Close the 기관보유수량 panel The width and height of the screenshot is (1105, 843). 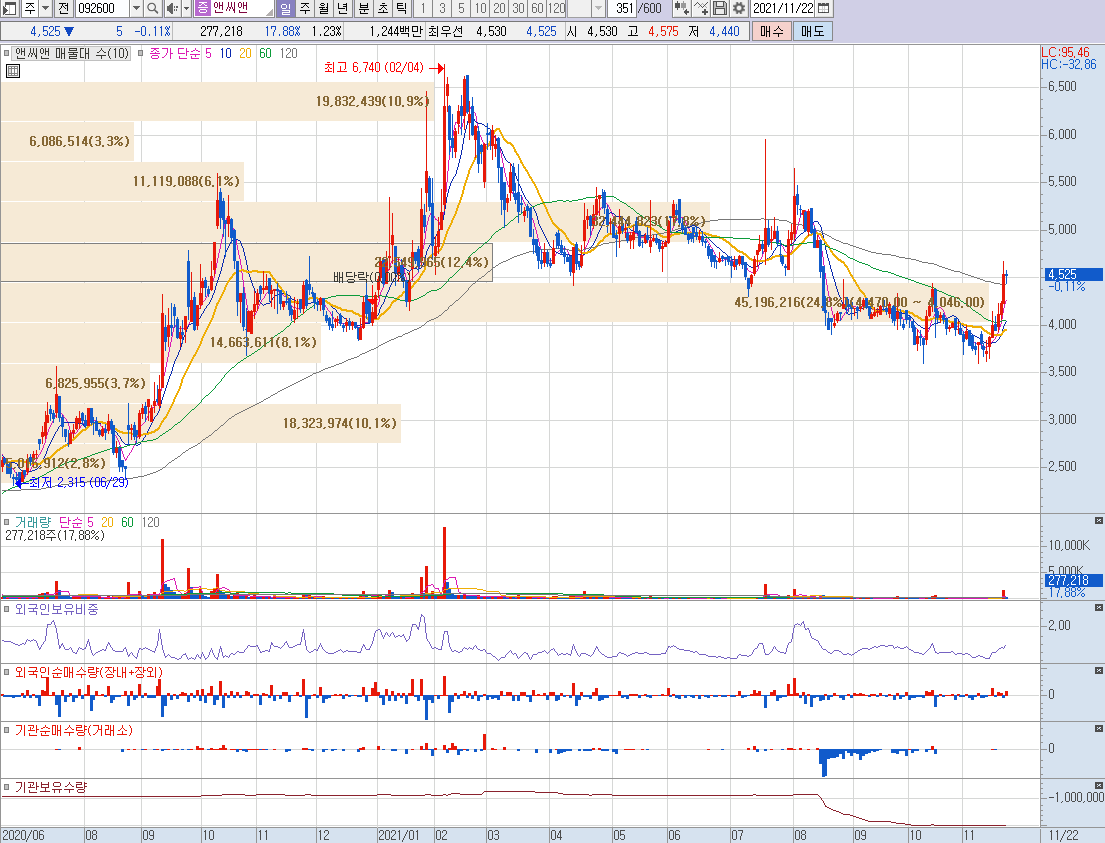(1099, 786)
